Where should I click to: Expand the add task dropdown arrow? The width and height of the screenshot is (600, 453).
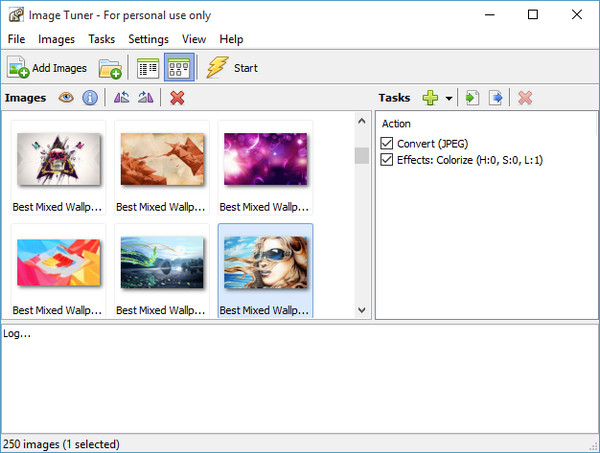coord(449,98)
